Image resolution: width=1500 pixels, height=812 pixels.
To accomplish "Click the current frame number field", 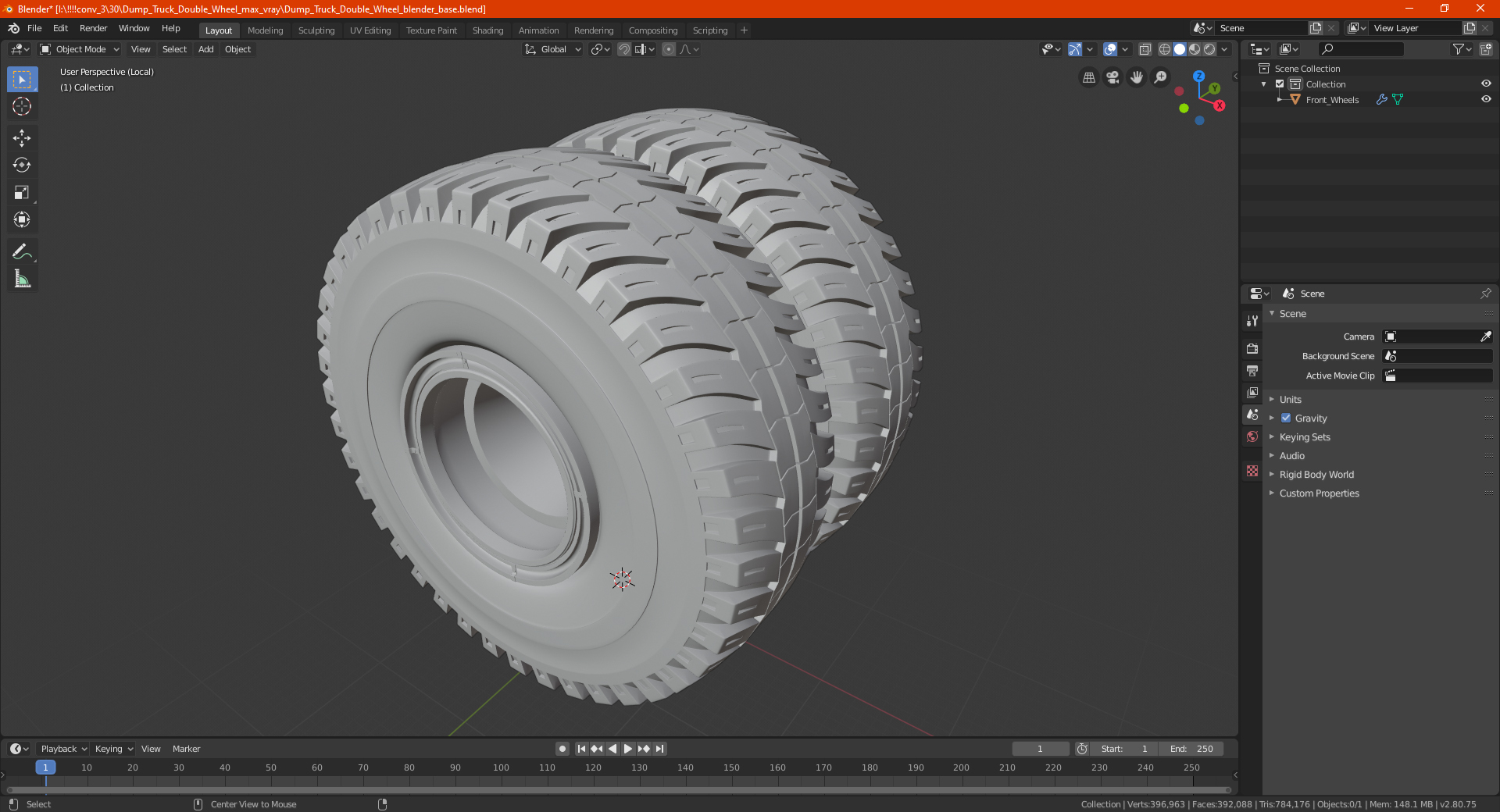I will point(1041,749).
